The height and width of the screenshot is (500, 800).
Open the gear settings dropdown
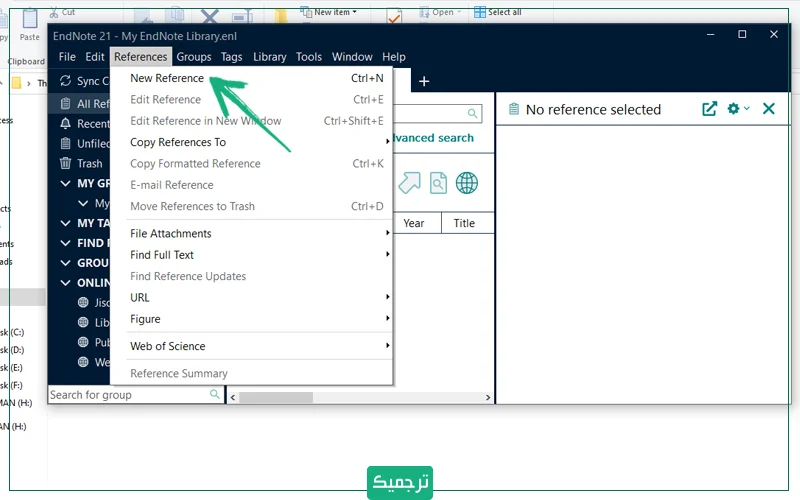[x=738, y=109]
